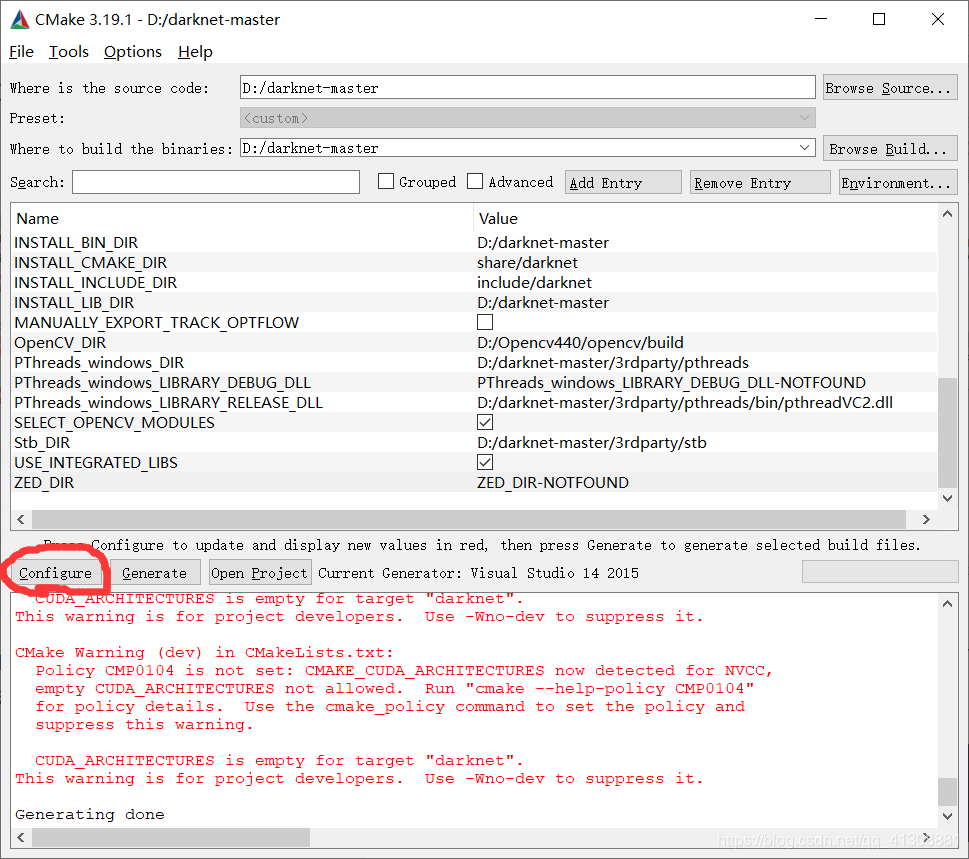
Task: Open the Options menu
Action: coord(132,52)
